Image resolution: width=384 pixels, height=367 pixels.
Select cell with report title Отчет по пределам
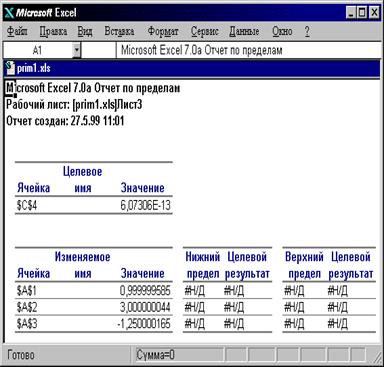click(x=93, y=88)
